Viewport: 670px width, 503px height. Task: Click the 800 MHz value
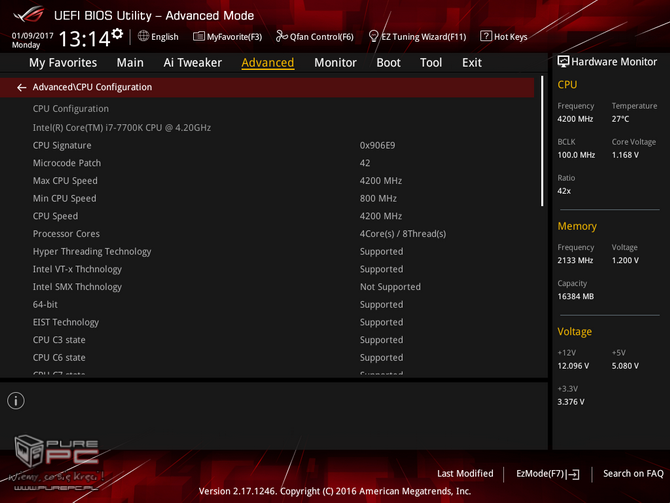378,198
